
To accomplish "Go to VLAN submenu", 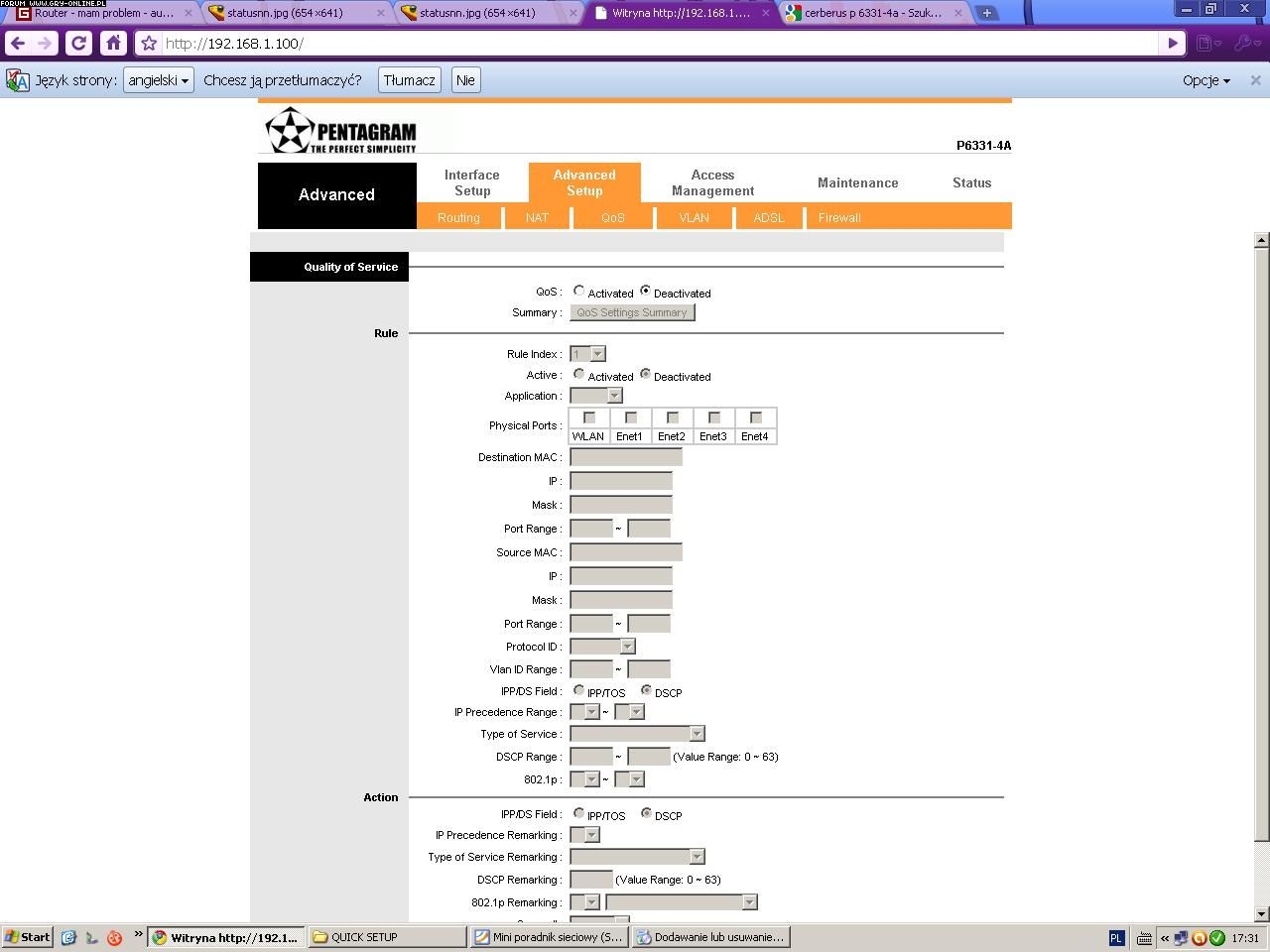I will pos(695,217).
